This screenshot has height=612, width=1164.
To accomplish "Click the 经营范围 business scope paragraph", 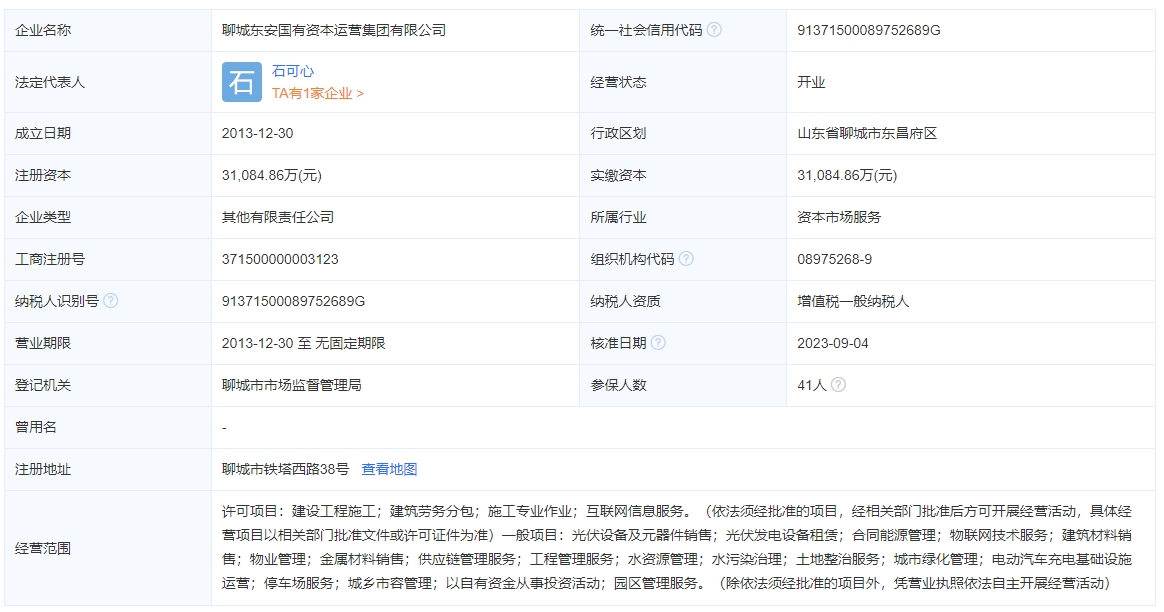I will [677, 547].
